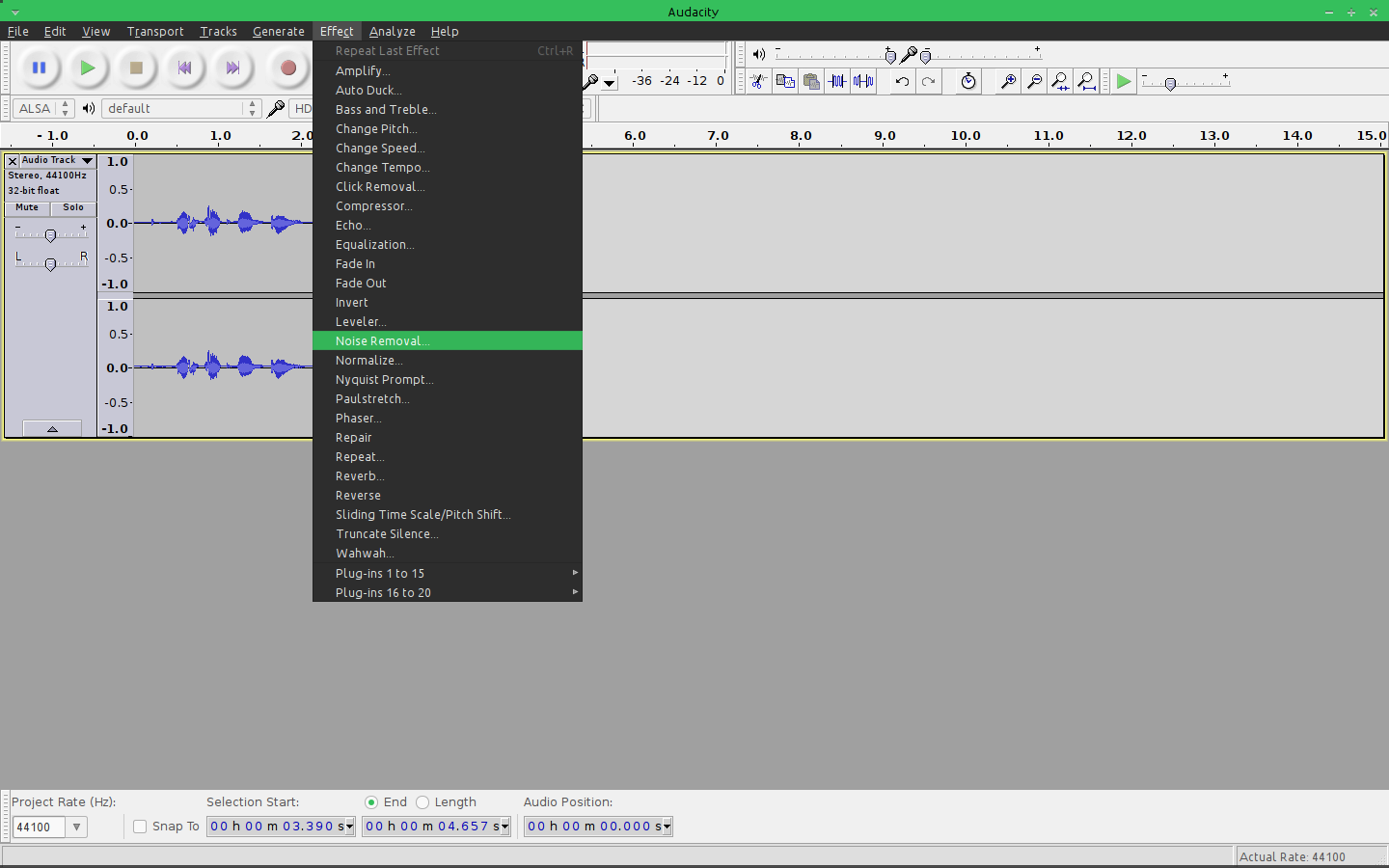Solo the Audio Track
1389x868 pixels.
[x=73, y=207]
